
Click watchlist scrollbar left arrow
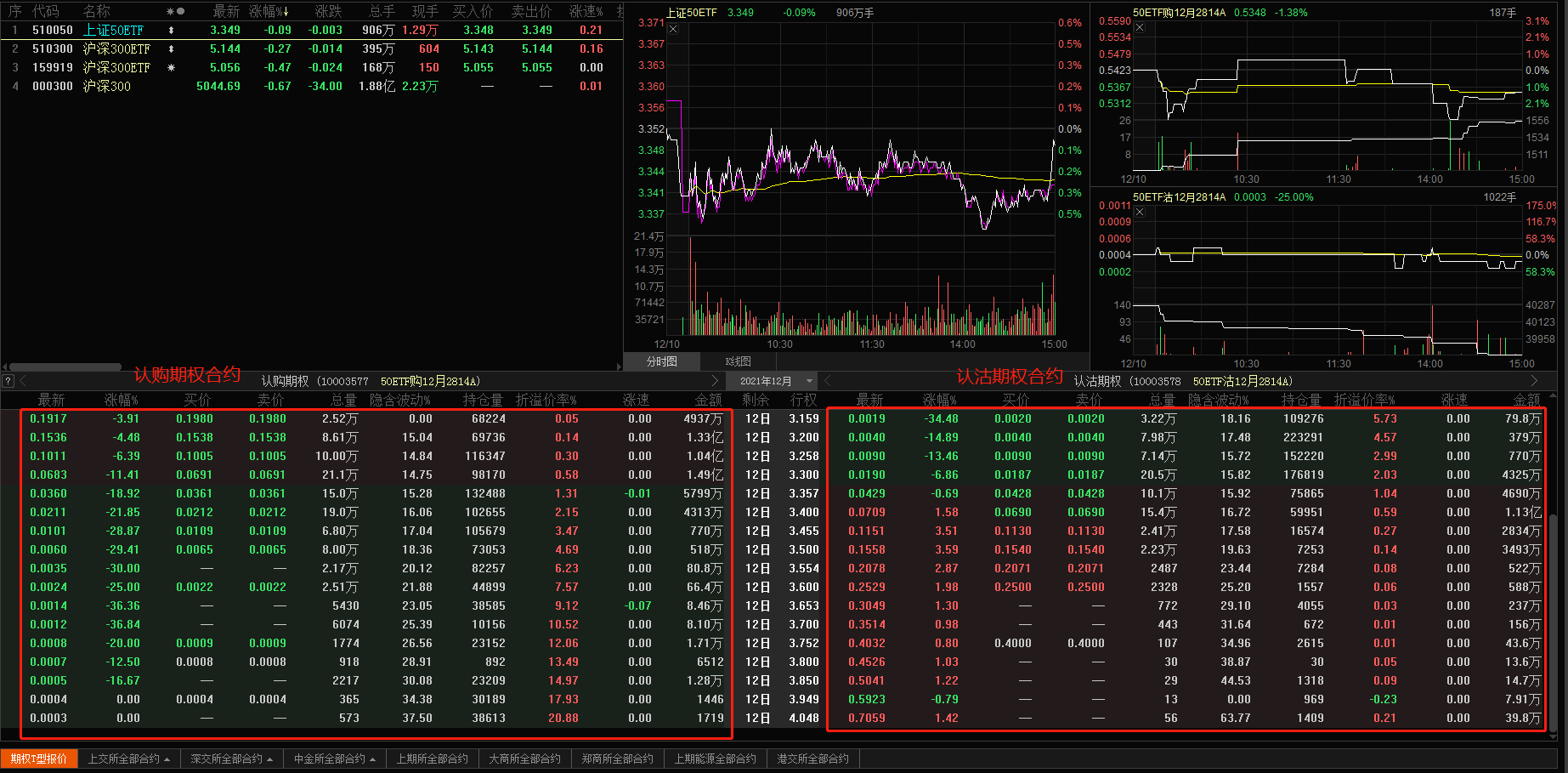(x=4, y=367)
